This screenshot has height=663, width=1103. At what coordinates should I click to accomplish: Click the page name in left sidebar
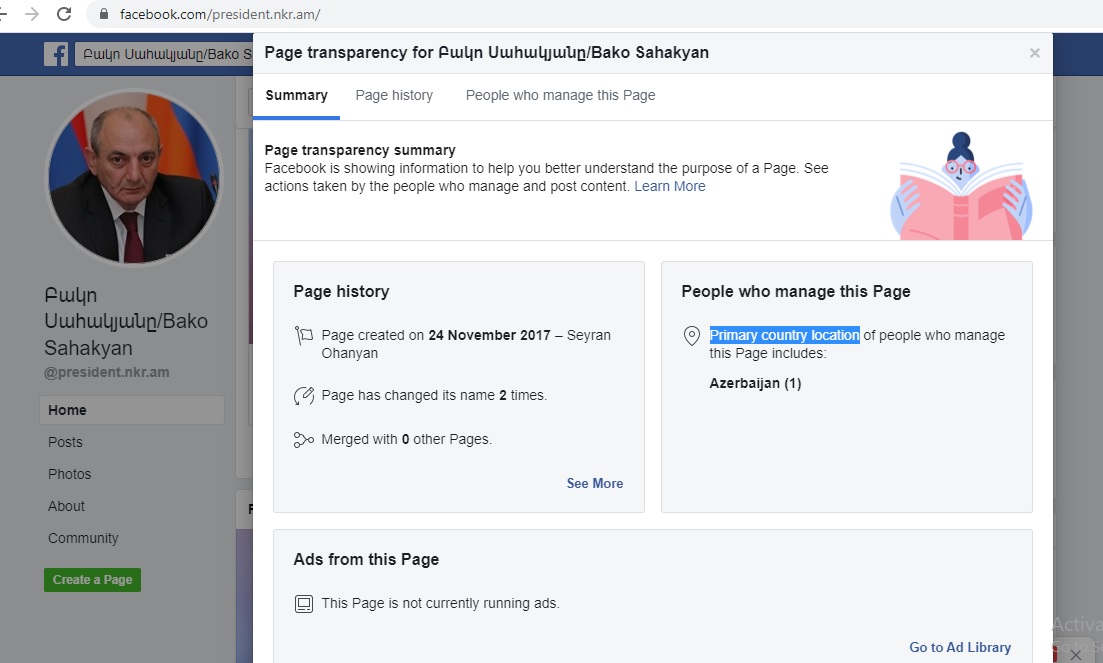[126, 321]
